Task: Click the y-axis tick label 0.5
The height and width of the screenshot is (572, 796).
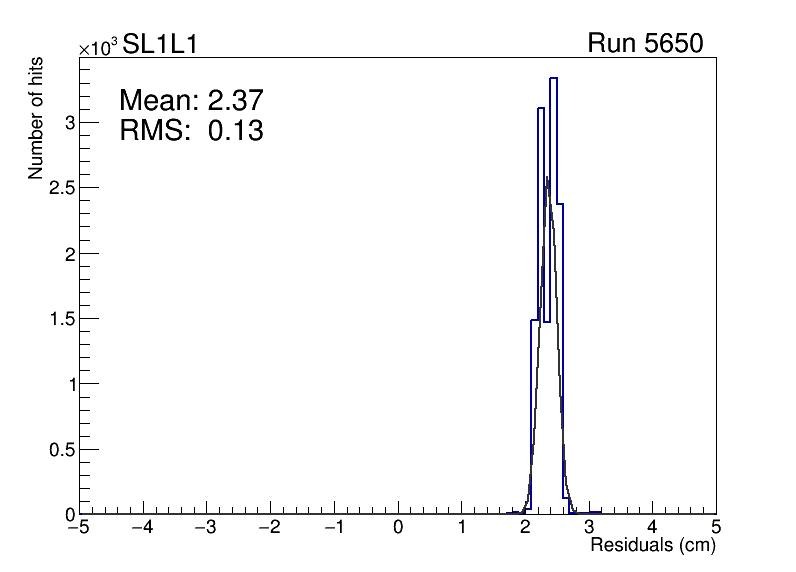Action: click(64, 449)
